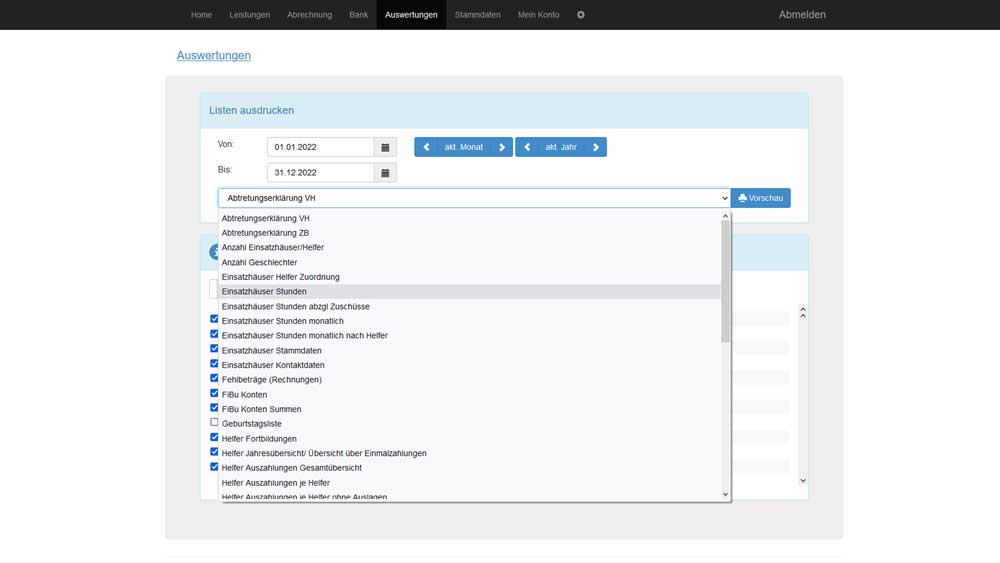Viewport: 1000px width, 563px height.
Task: Advance to next year using right arrow
Action: coord(596,147)
